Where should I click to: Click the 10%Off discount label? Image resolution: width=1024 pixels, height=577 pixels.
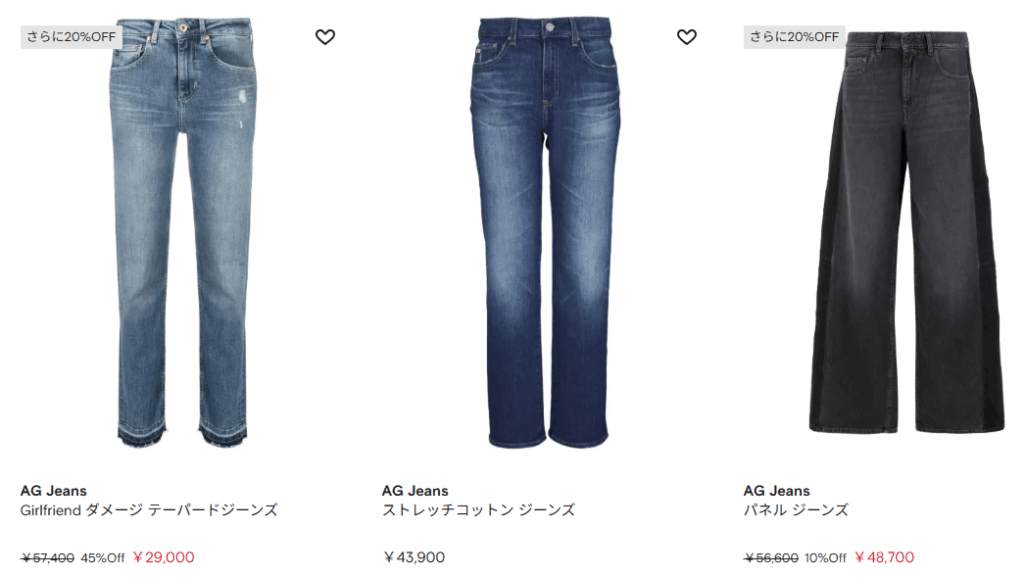(x=825, y=558)
